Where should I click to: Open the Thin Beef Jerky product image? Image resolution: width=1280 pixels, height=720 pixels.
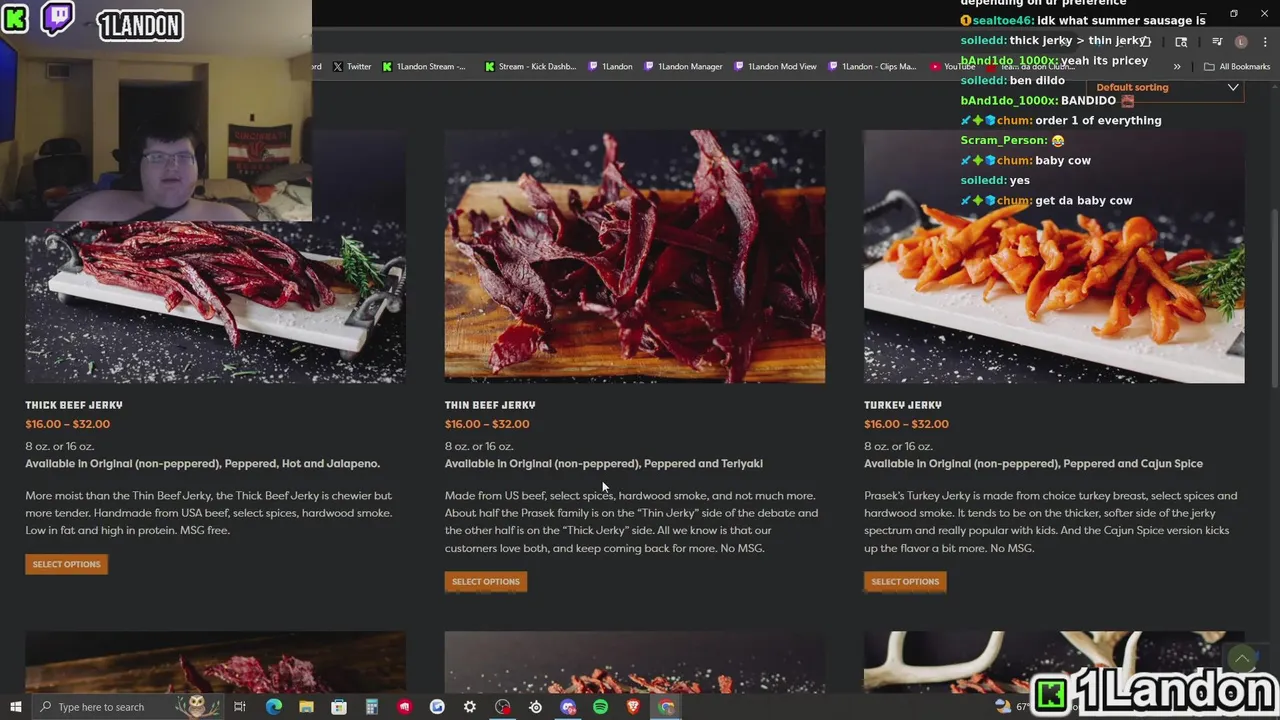pos(635,256)
